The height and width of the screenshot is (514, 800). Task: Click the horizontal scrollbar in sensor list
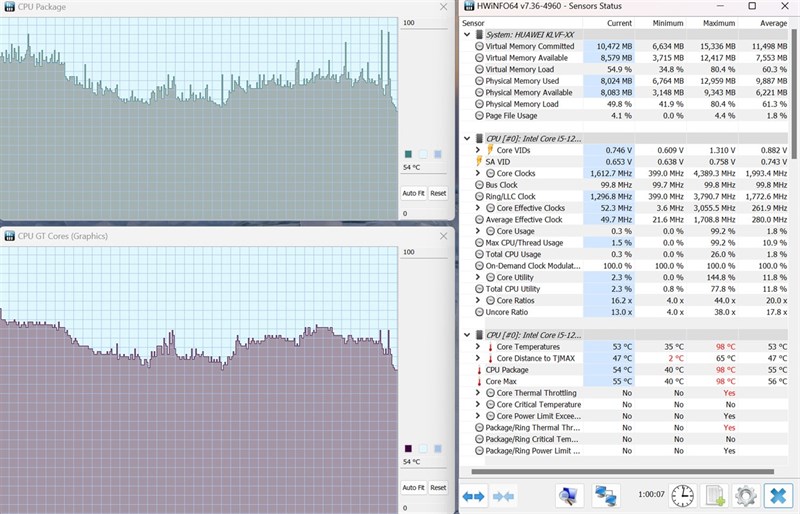pyautogui.click(x=622, y=472)
